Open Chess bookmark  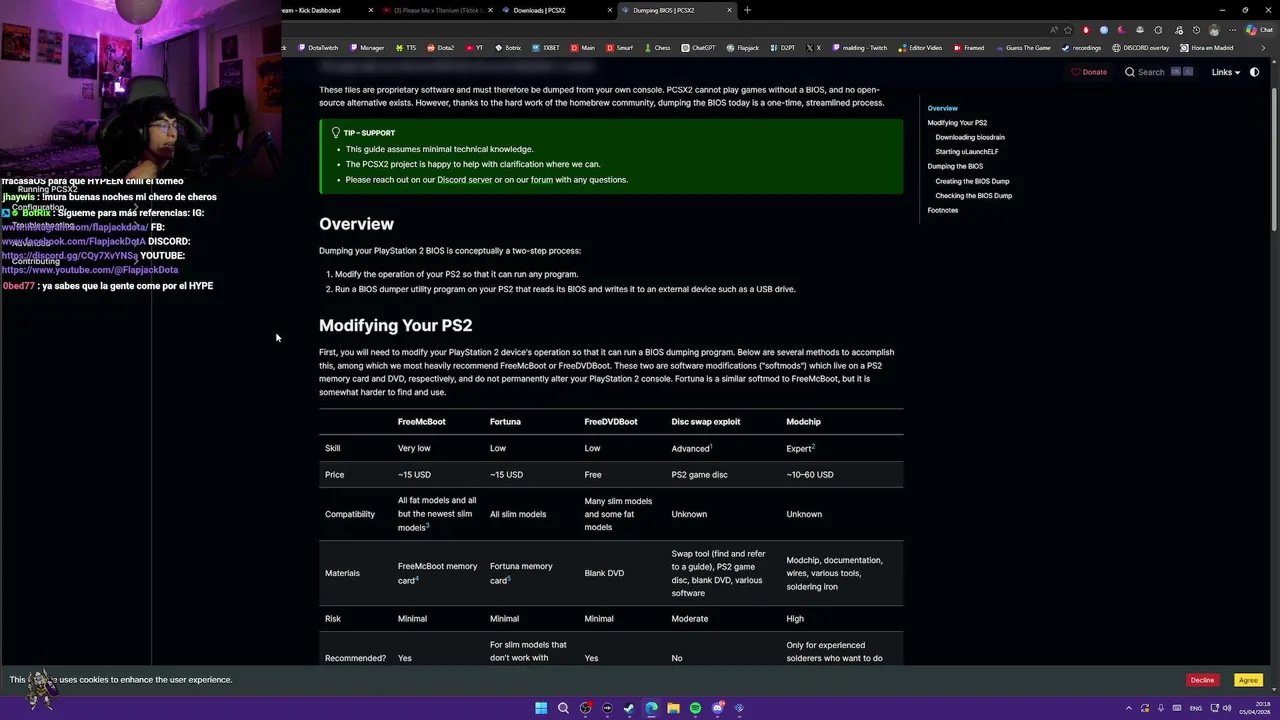[657, 48]
